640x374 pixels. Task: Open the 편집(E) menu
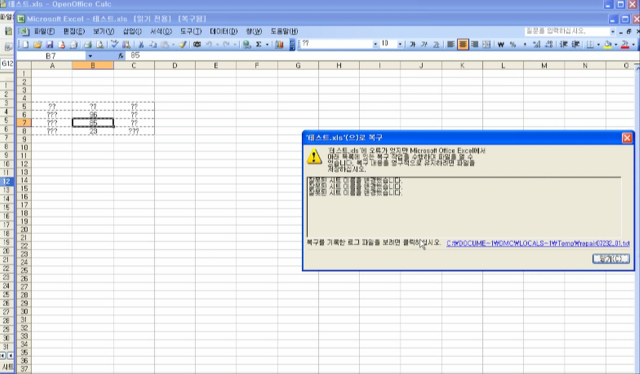point(74,31)
